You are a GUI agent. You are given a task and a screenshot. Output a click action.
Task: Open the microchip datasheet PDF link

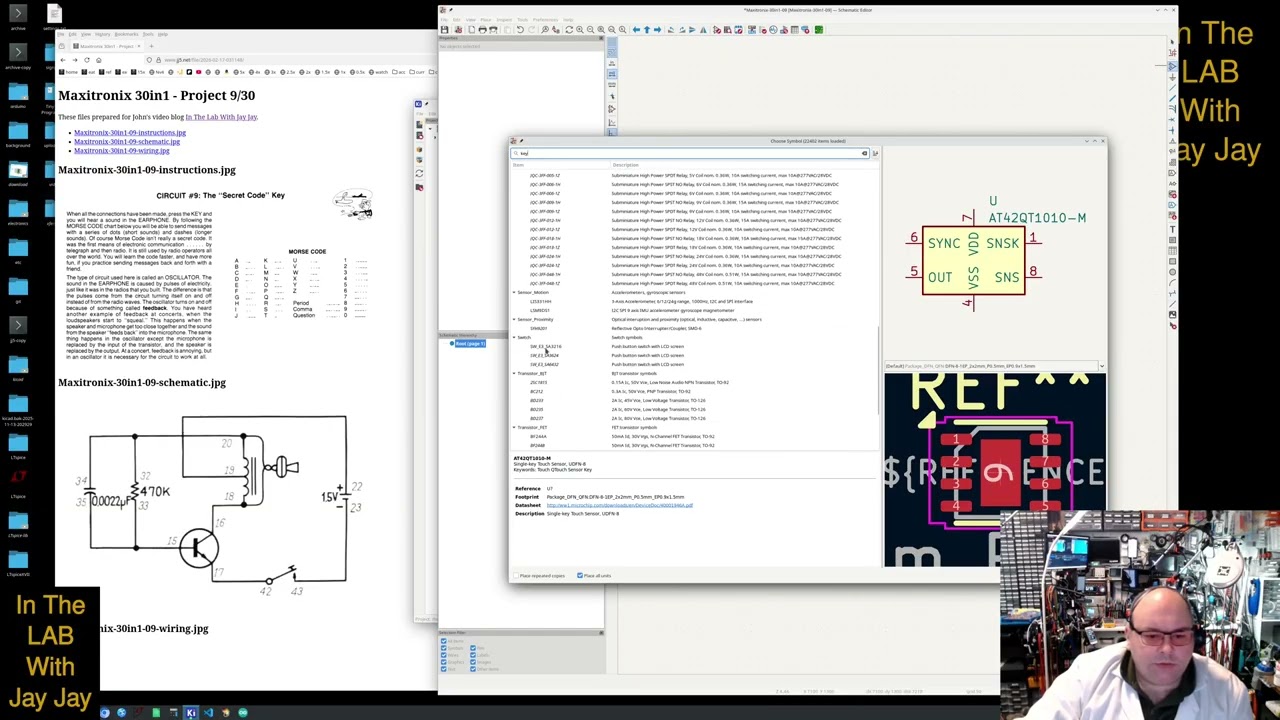[x=619, y=505]
